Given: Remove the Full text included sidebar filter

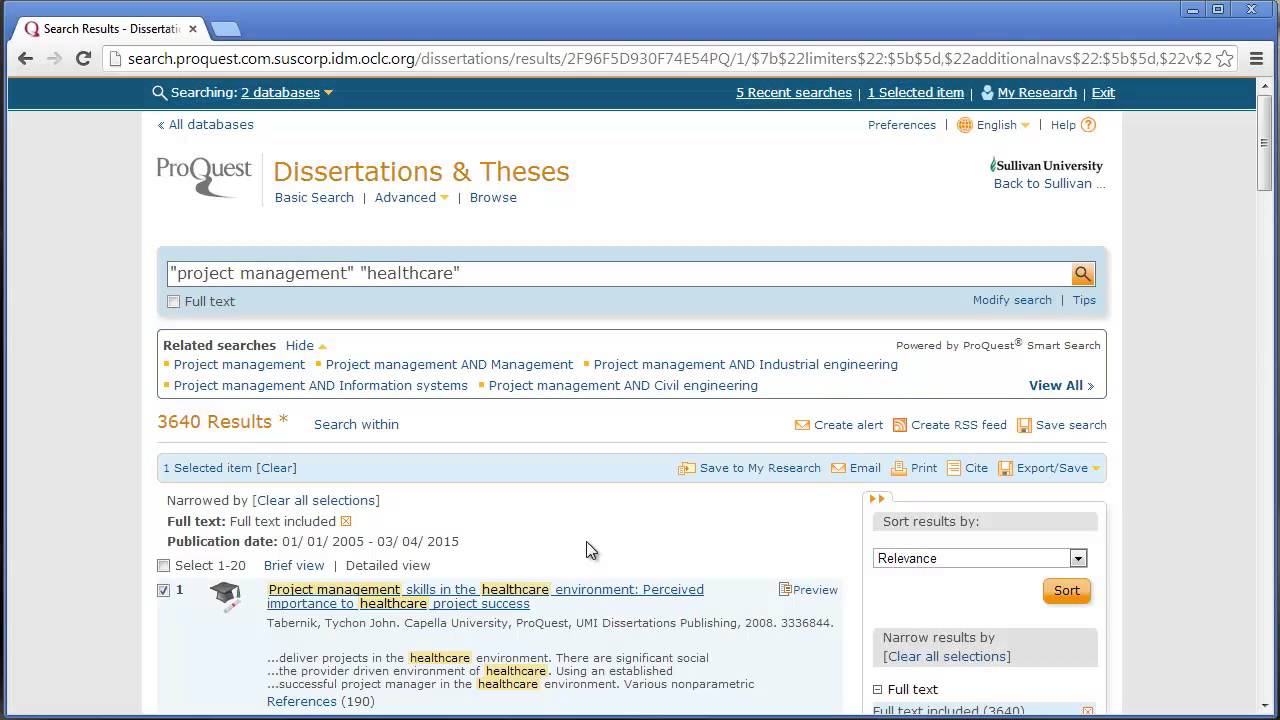Looking at the screenshot, I should [1088, 711].
